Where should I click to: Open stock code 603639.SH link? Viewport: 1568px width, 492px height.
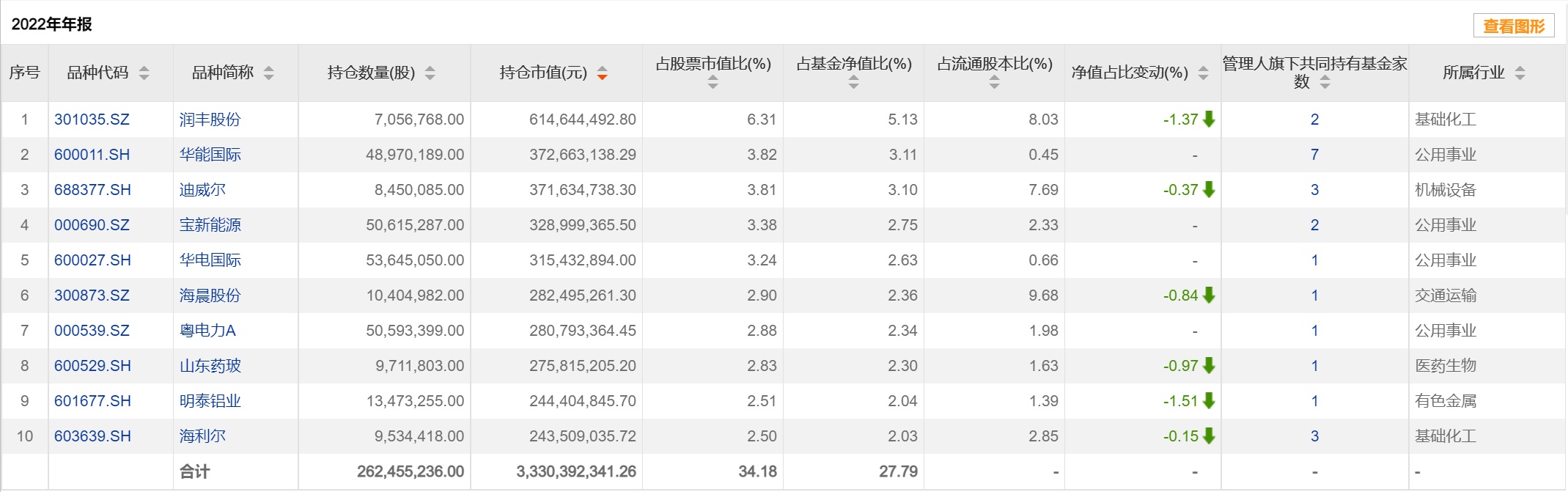[92, 436]
